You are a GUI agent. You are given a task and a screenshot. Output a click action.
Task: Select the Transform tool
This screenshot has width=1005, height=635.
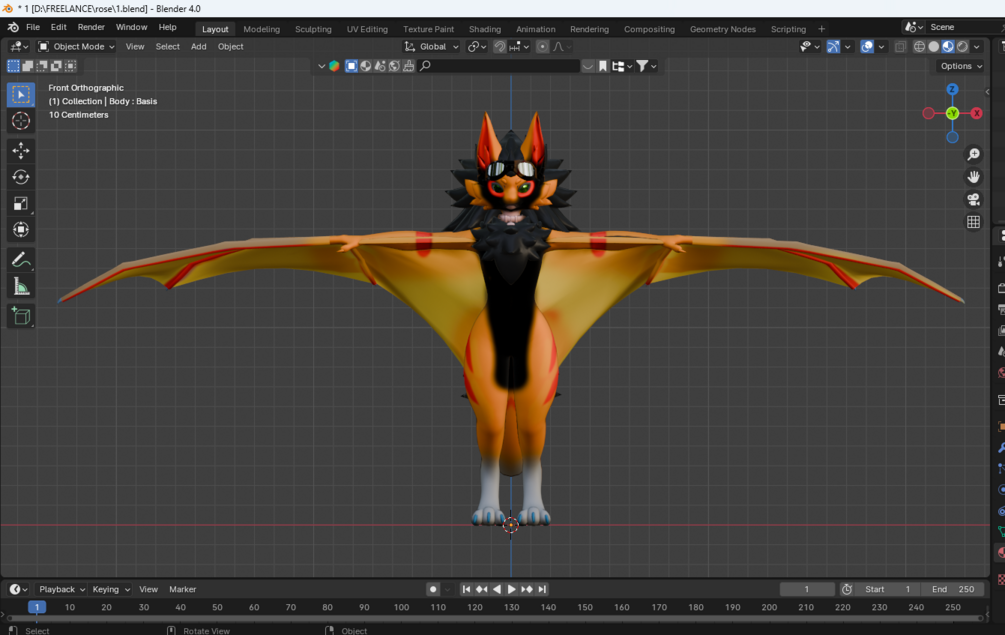tap(21, 229)
